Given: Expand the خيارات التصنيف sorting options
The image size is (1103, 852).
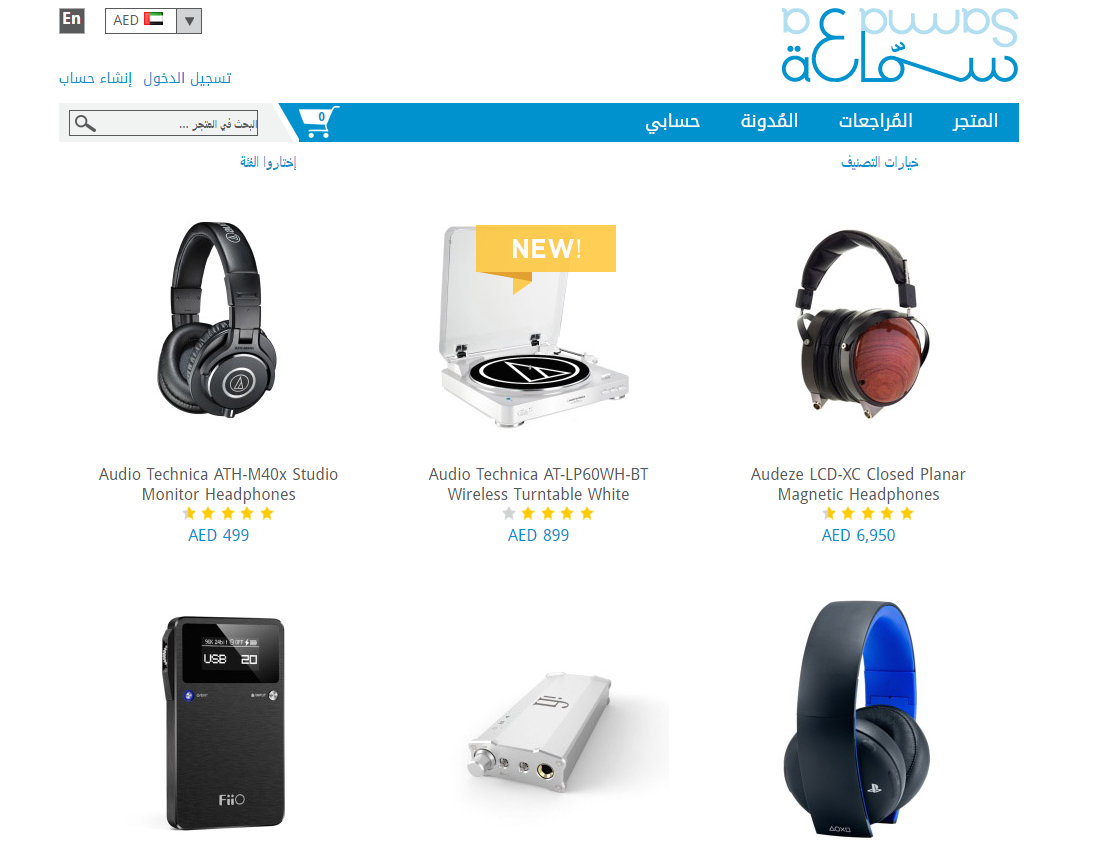Looking at the screenshot, I should coord(879,163).
